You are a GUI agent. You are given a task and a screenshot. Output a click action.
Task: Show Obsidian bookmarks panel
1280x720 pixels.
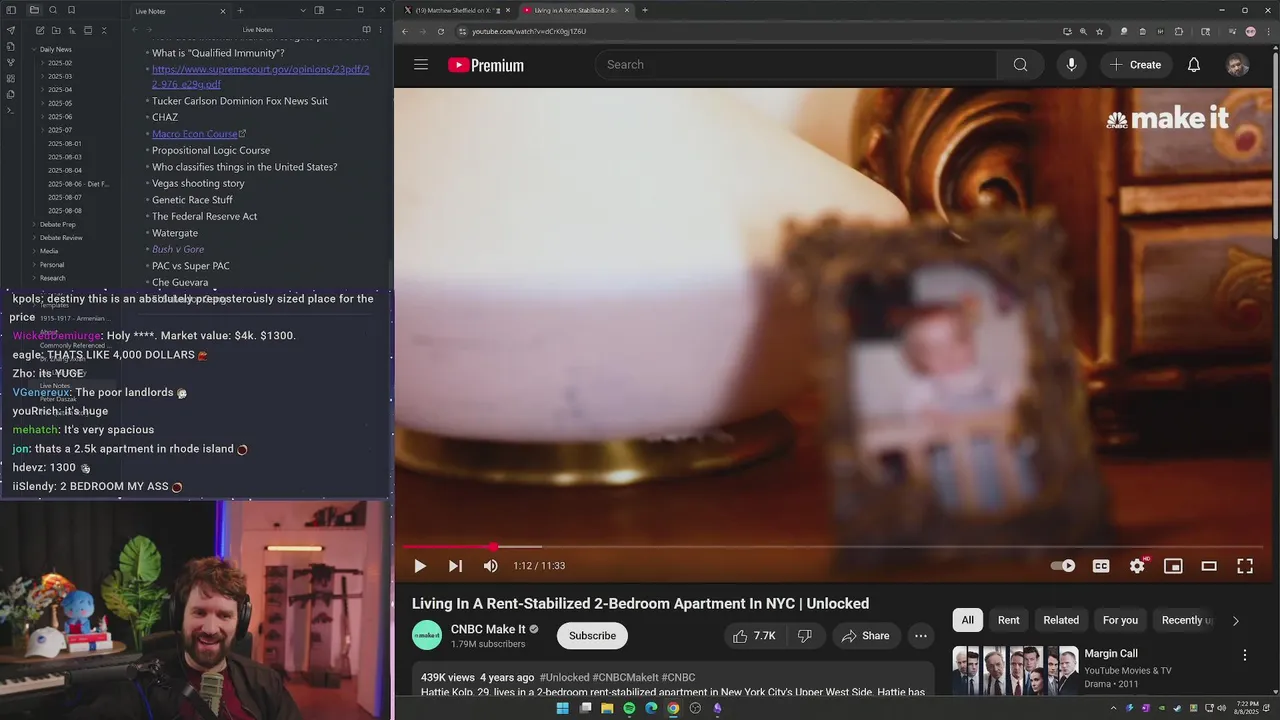tap(71, 10)
